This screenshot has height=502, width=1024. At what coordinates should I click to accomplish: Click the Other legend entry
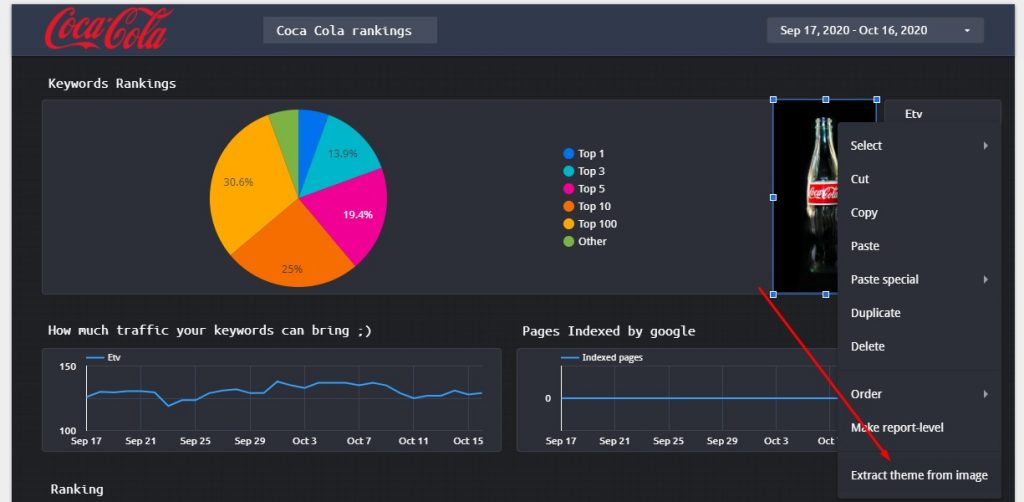tap(585, 242)
